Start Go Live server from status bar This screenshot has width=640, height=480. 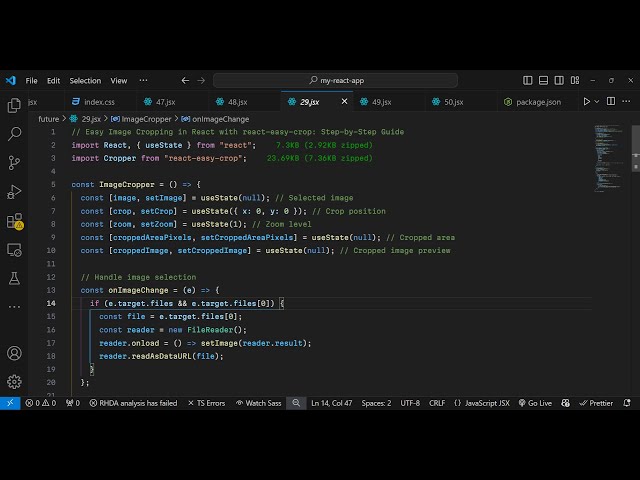pos(535,403)
